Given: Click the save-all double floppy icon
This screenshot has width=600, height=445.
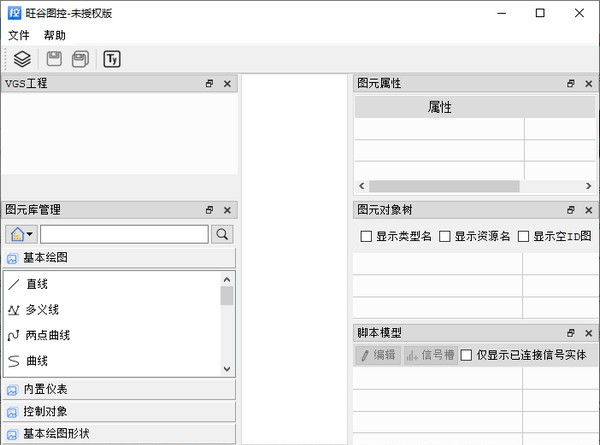Looking at the screenshot, I should click(80, 59).
